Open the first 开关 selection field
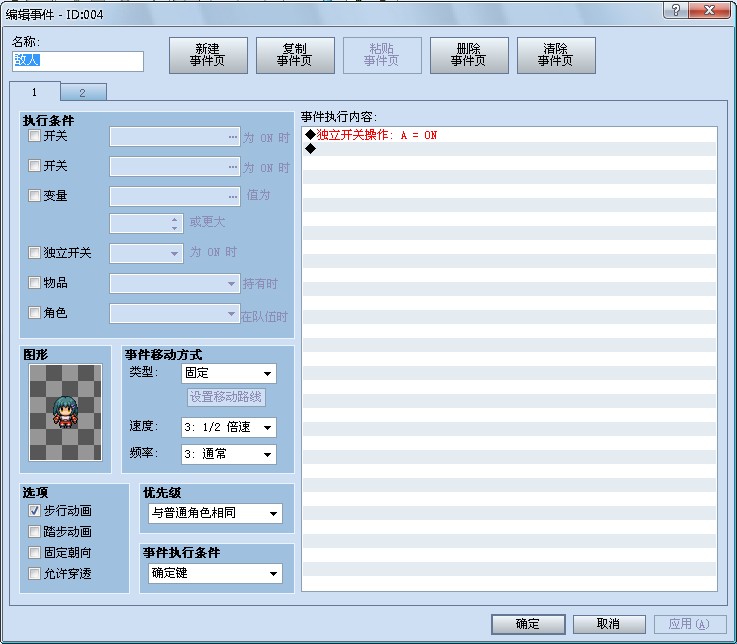Image resolution: width=737 pixels, height=644 pixels. tap(175, 137)
